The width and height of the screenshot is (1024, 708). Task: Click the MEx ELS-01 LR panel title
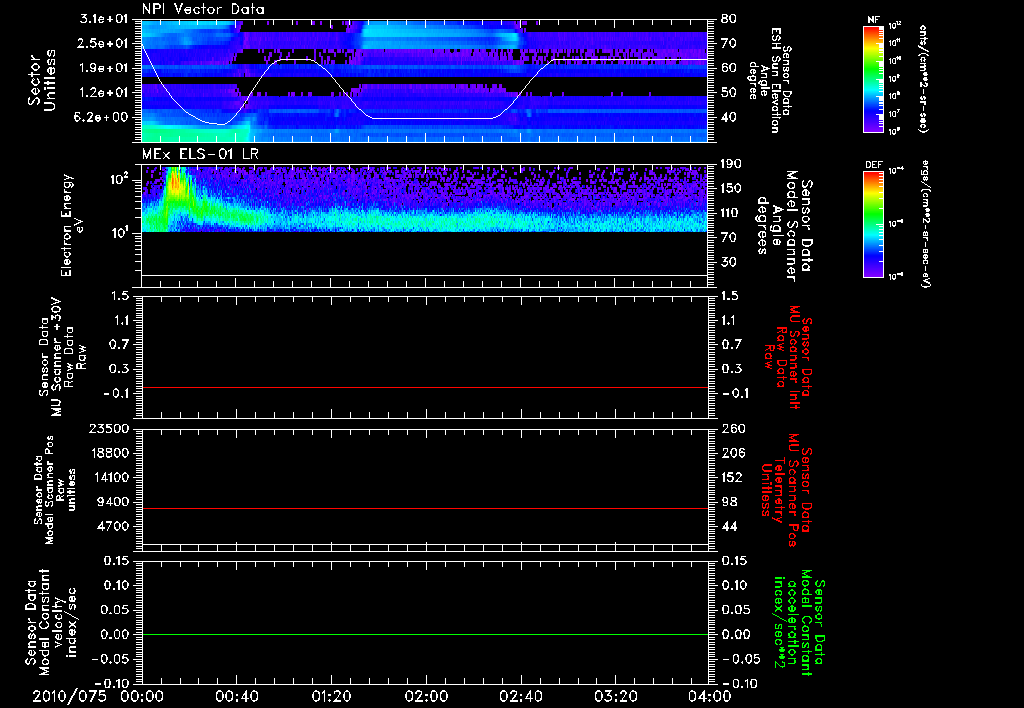200,154
